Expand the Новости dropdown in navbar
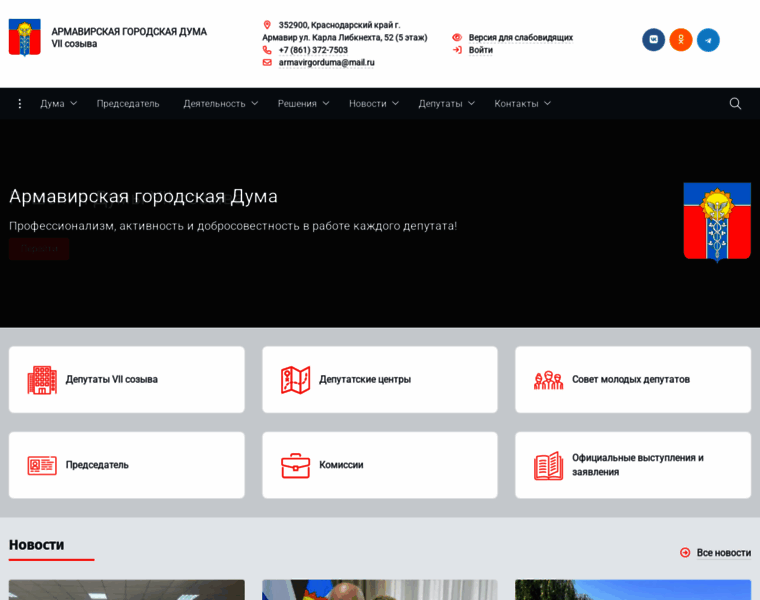The width and height of the screenshot is (760, 600). [x=373, y=103]
